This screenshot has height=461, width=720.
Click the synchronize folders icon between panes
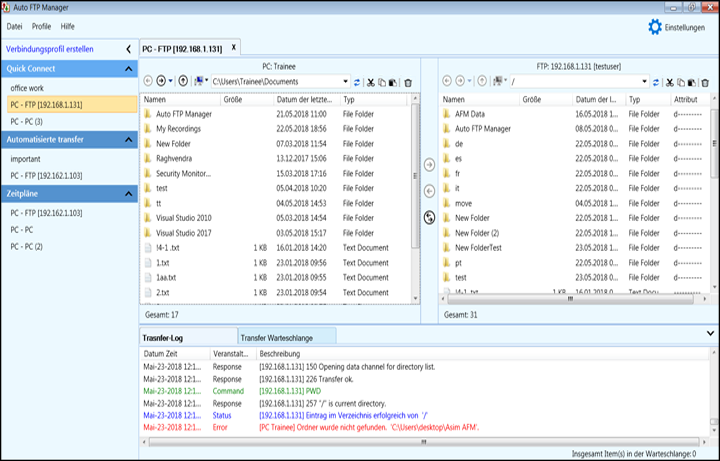pyautogui.click(x=429, y=218)
